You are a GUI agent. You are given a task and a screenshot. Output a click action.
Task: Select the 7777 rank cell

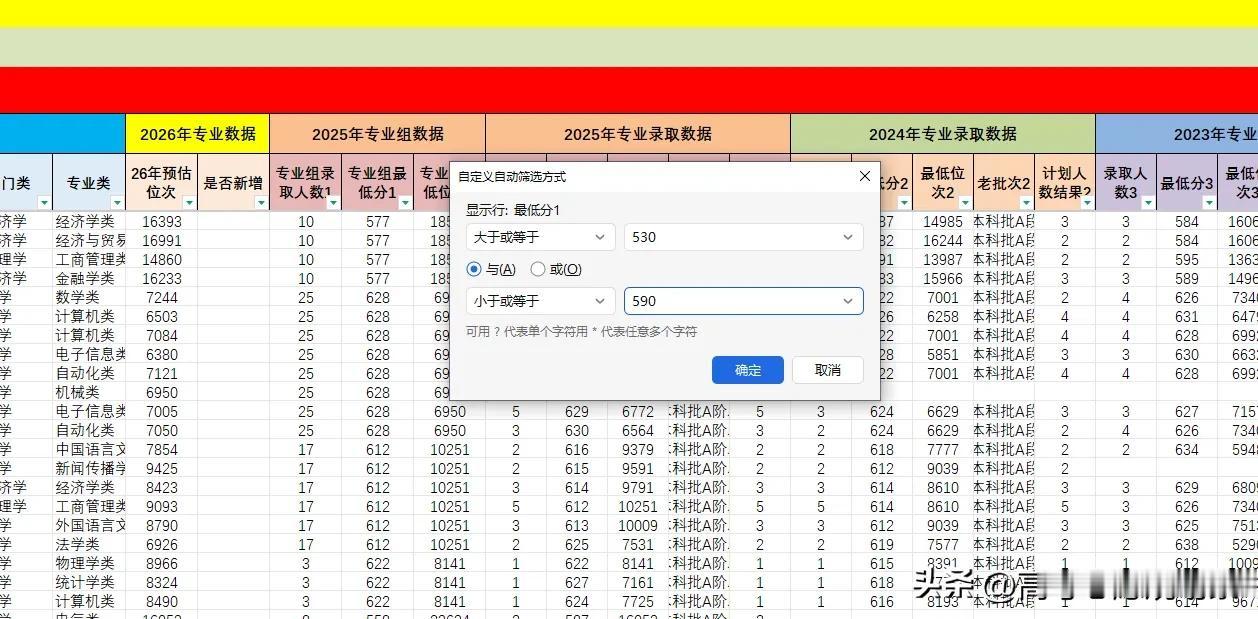(943, 450)
